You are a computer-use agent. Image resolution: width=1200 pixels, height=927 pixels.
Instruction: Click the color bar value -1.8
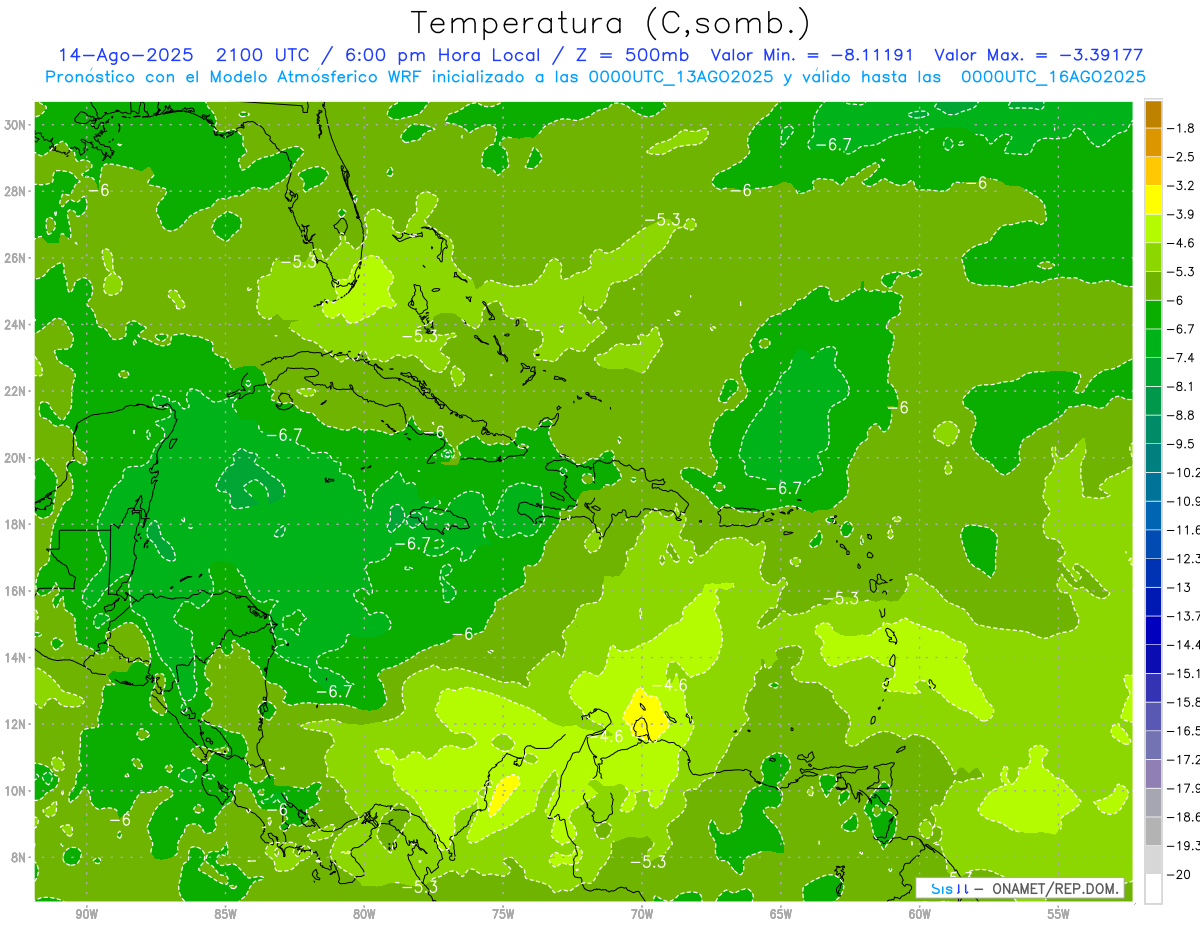1182,128
